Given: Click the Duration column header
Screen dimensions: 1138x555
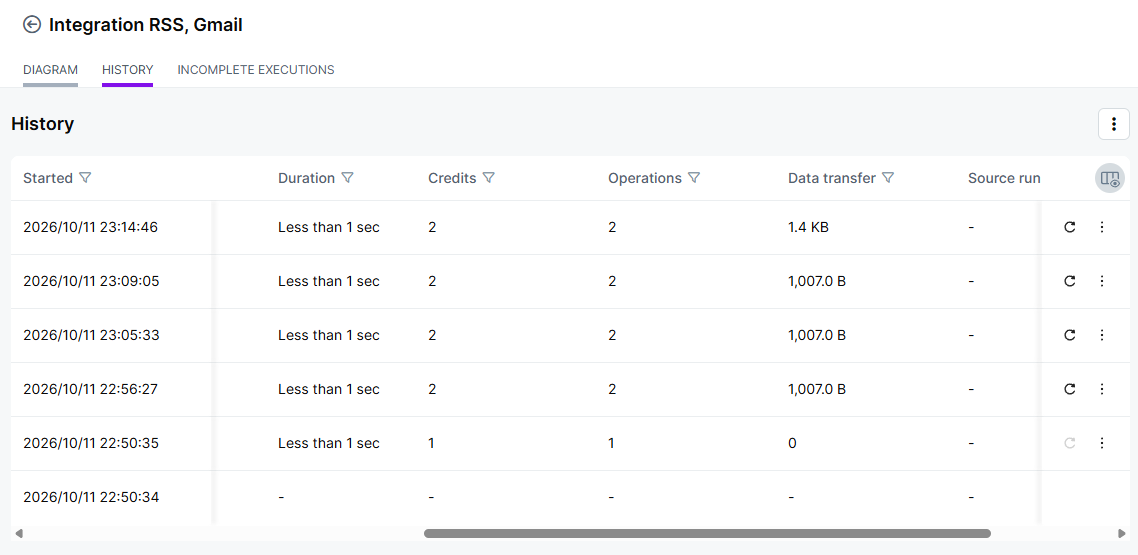Looking at the screenshot, I should pos(306,178).
